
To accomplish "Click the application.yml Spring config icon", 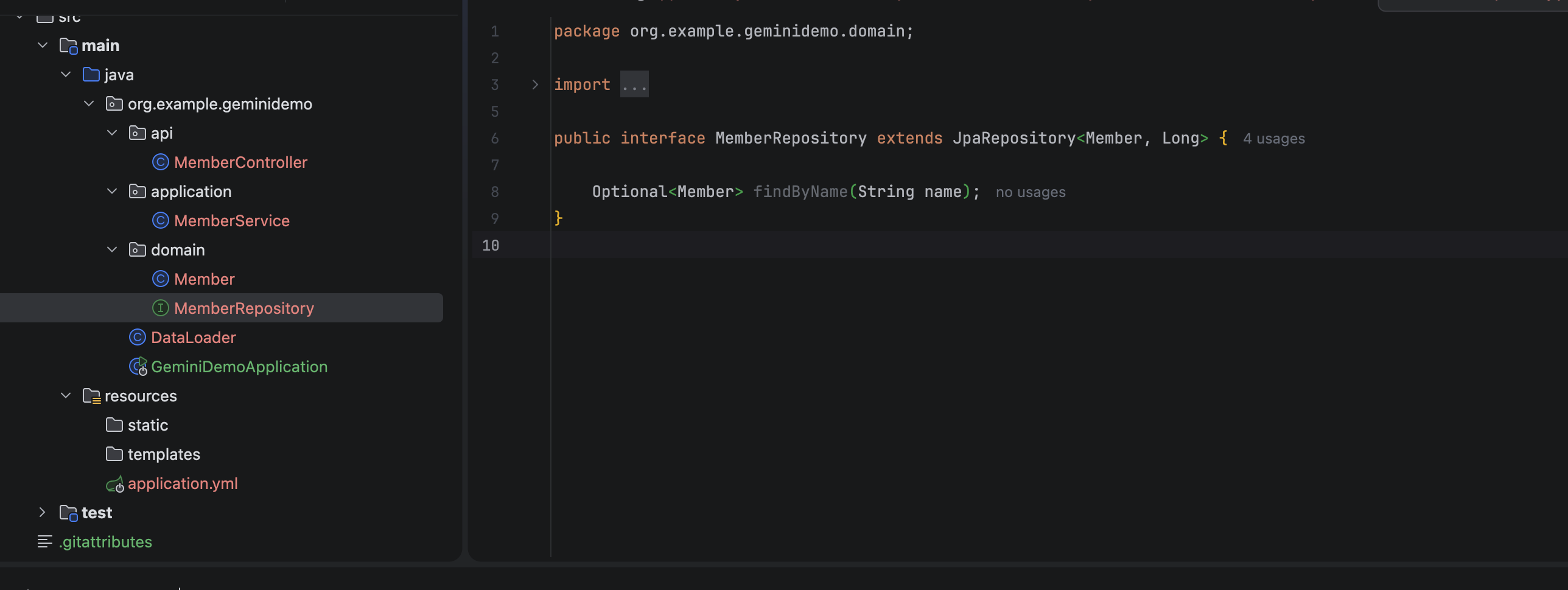I will [115, 484].
